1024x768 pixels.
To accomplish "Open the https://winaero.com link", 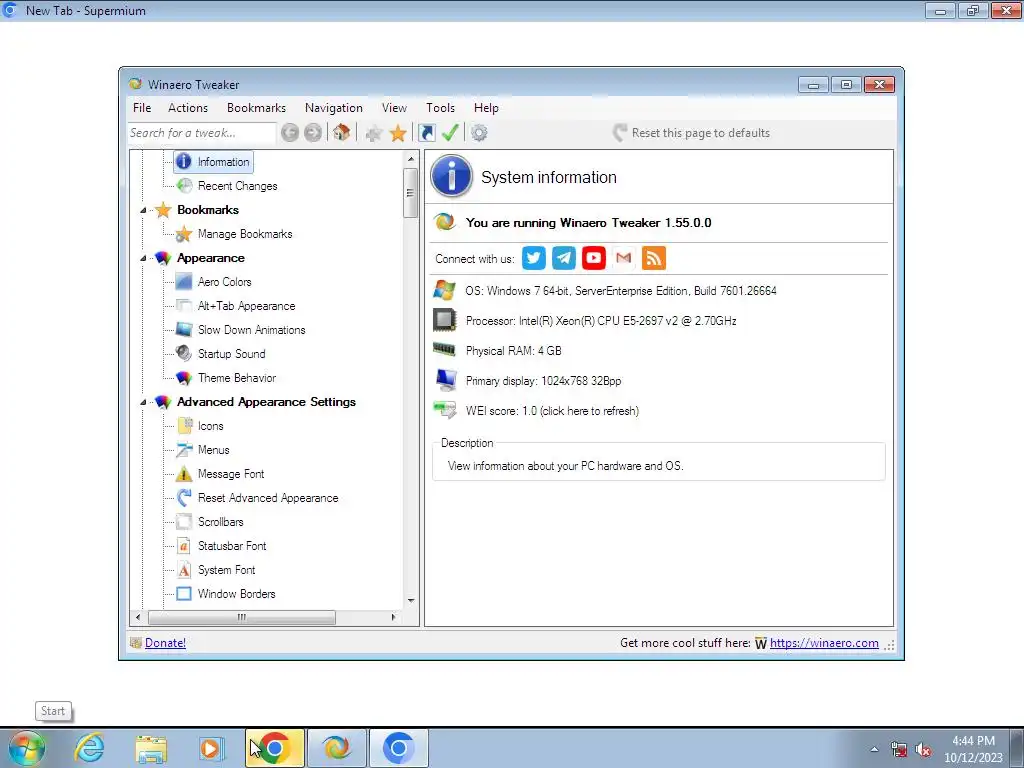I will click(824, 643).
